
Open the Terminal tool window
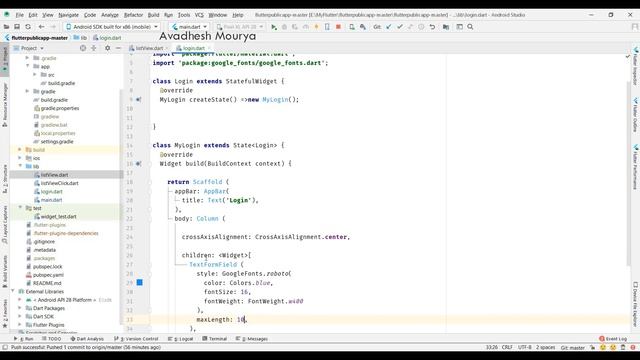click(215, 339)
